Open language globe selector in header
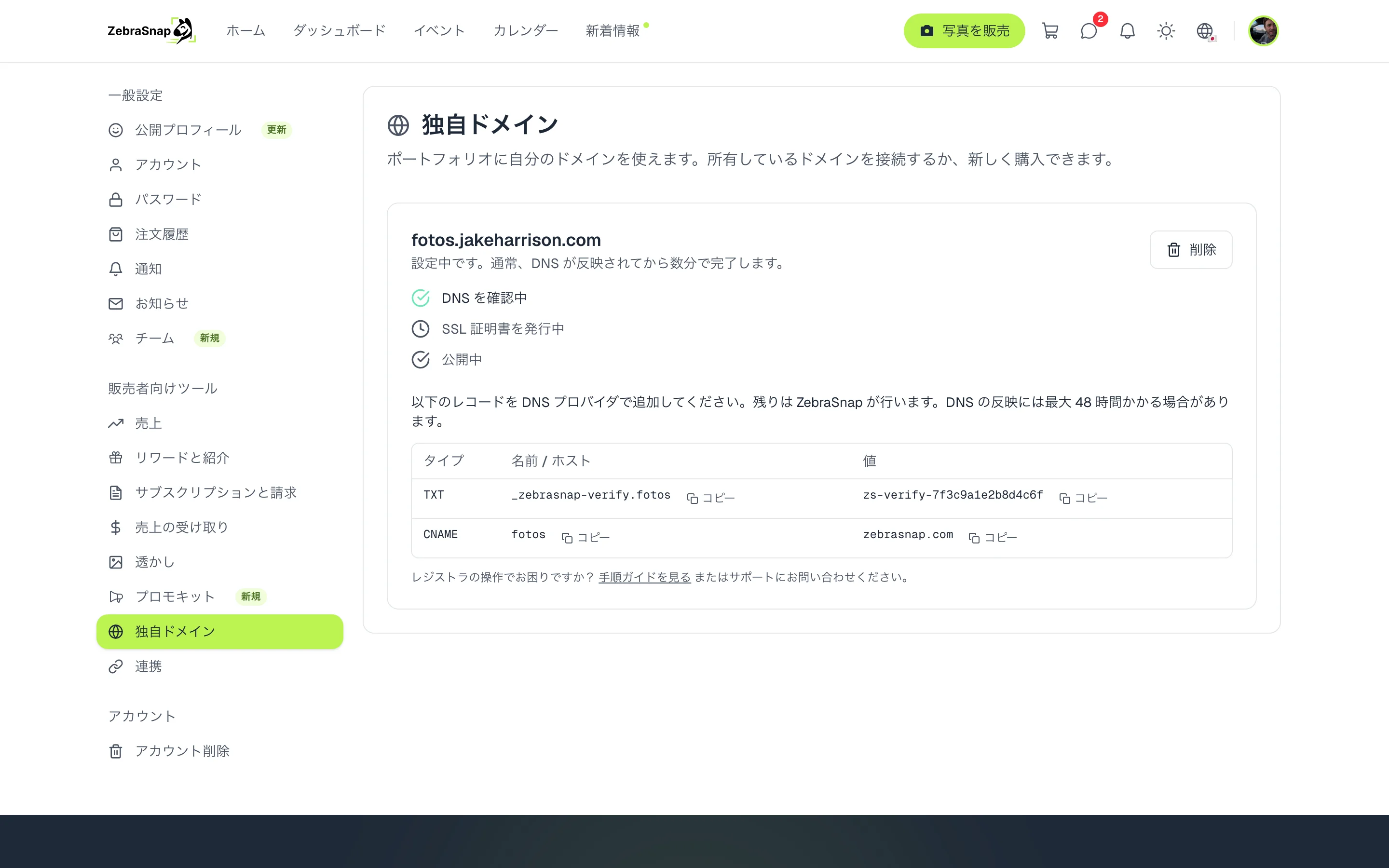 [x=1205, y=31]
